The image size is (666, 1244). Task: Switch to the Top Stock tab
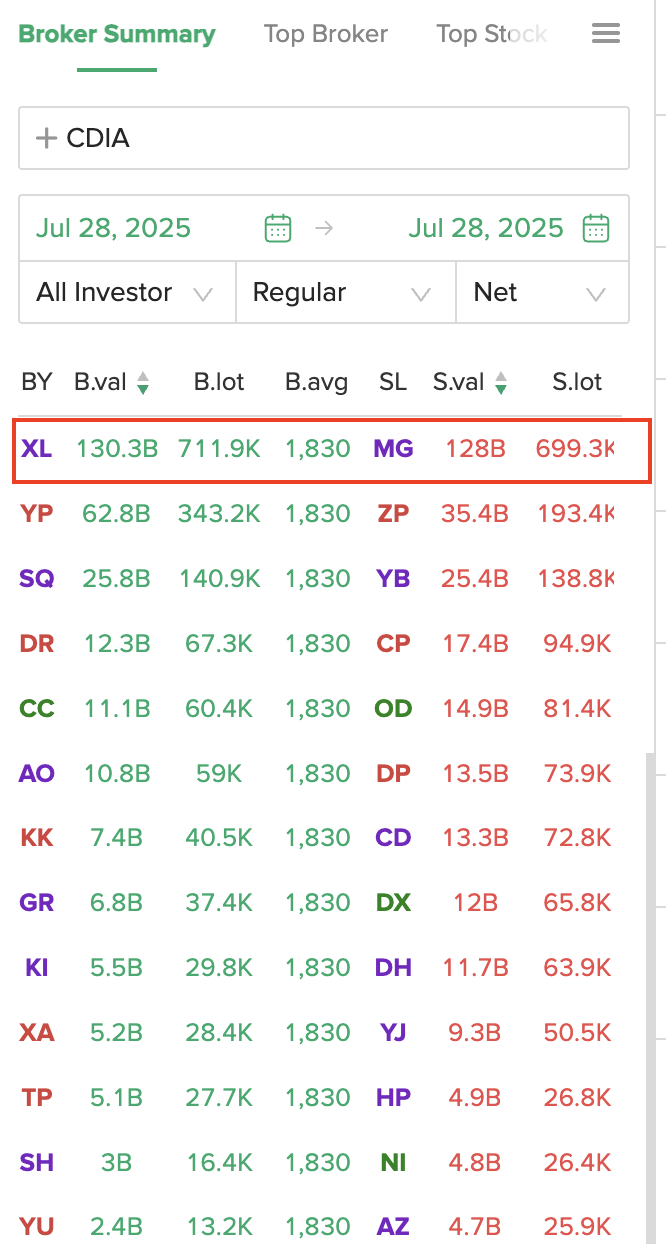(492, 34)
